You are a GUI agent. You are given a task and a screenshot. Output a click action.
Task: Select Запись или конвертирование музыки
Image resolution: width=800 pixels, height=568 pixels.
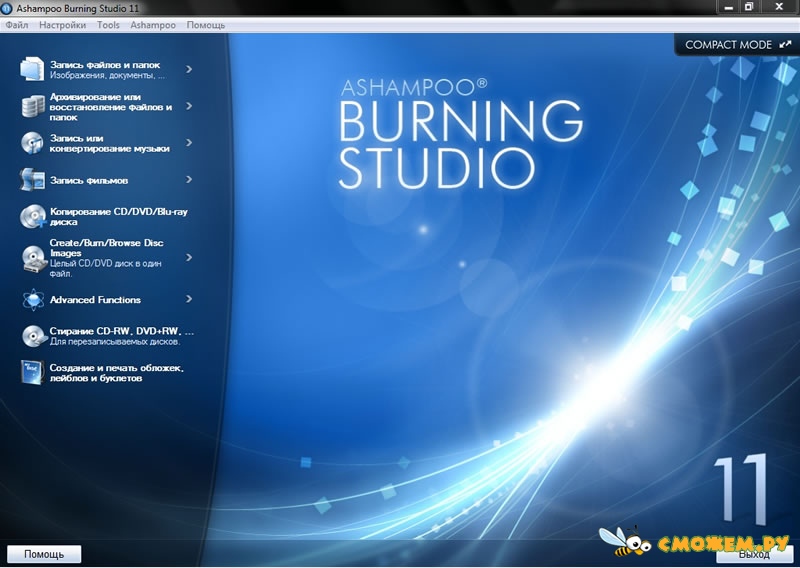tap(110, 143)
